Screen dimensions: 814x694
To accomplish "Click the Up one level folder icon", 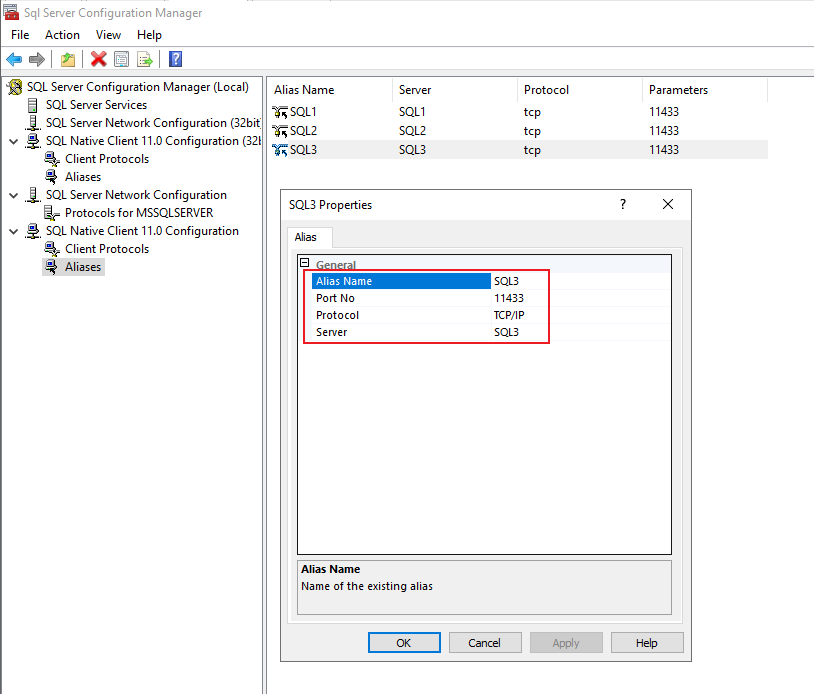I will (68, 60).
